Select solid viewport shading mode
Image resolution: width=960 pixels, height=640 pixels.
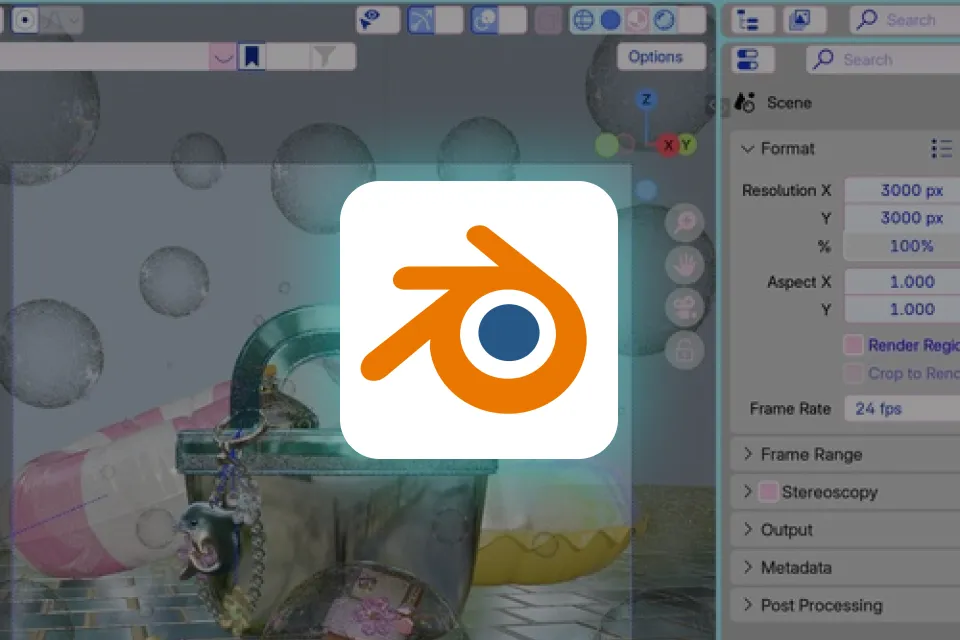click(x=610, y=20)
